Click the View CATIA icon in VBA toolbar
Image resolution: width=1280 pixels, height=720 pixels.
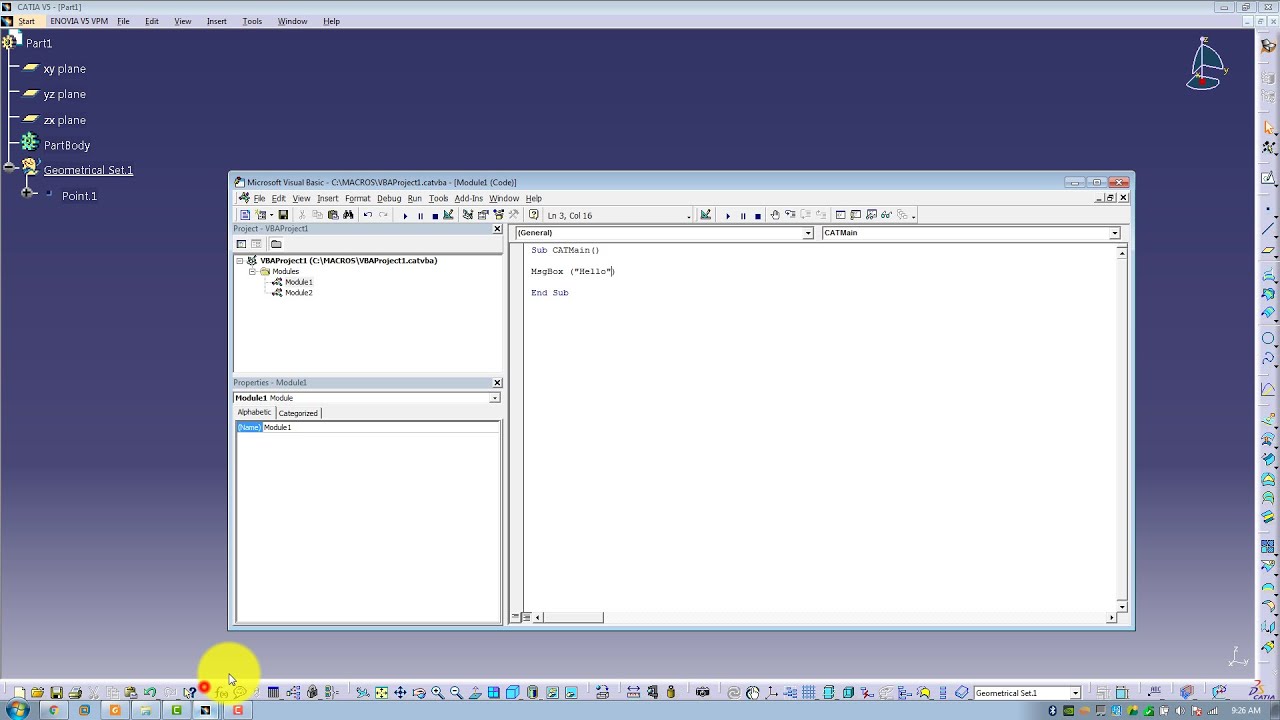pos(245,215)
